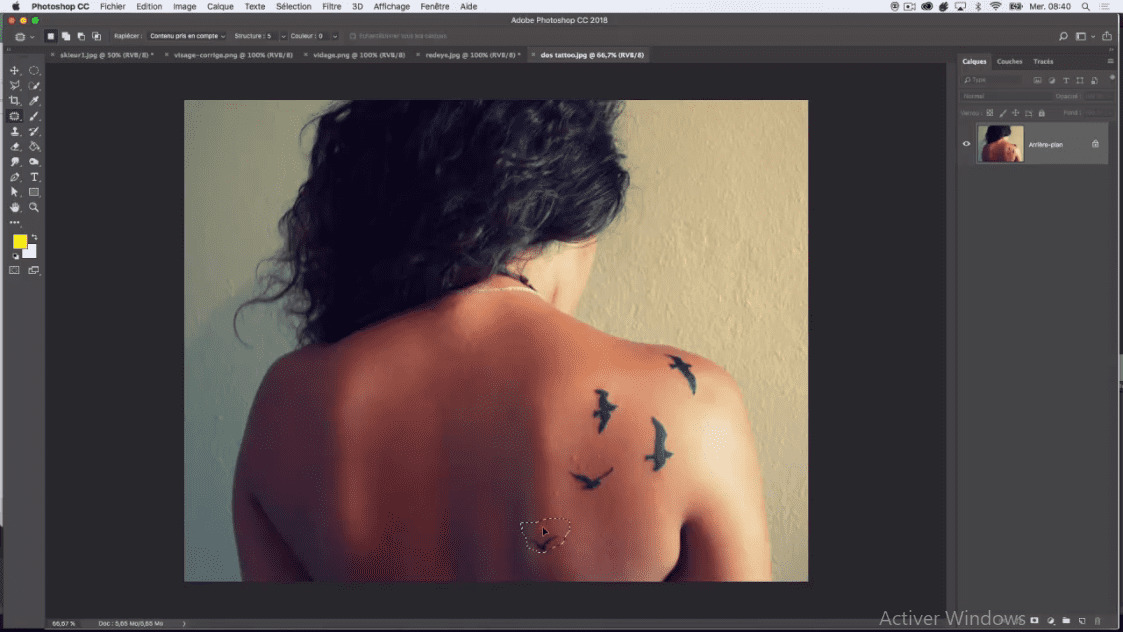Select the Brush tool
The width and height of the screenshot is (1123, 632).
[34, 116]
